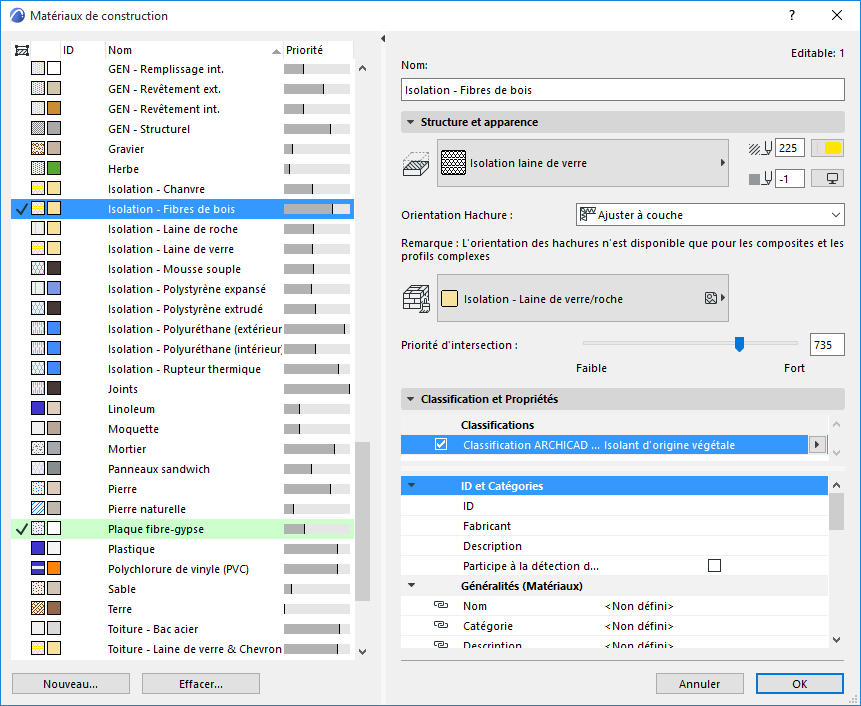The image size is (861, 706).
Task: Open the Orientation Hachure dropdown
Action: (710, 215)
